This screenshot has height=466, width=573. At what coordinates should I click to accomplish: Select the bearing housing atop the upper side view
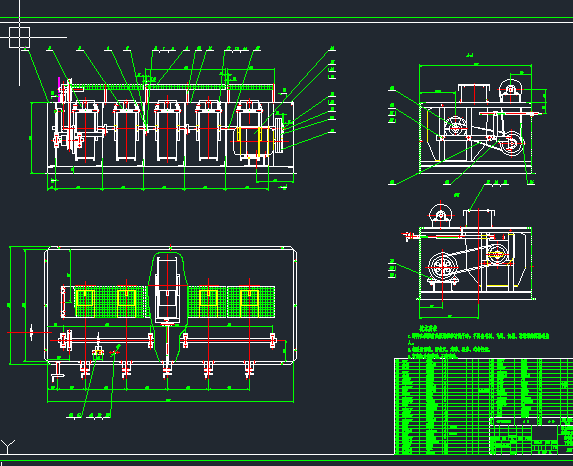[x=511, y=90]
